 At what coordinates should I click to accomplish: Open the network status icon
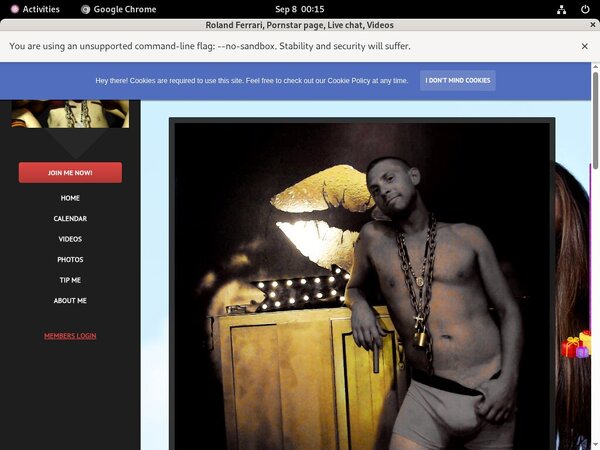(x=562, y=9)
